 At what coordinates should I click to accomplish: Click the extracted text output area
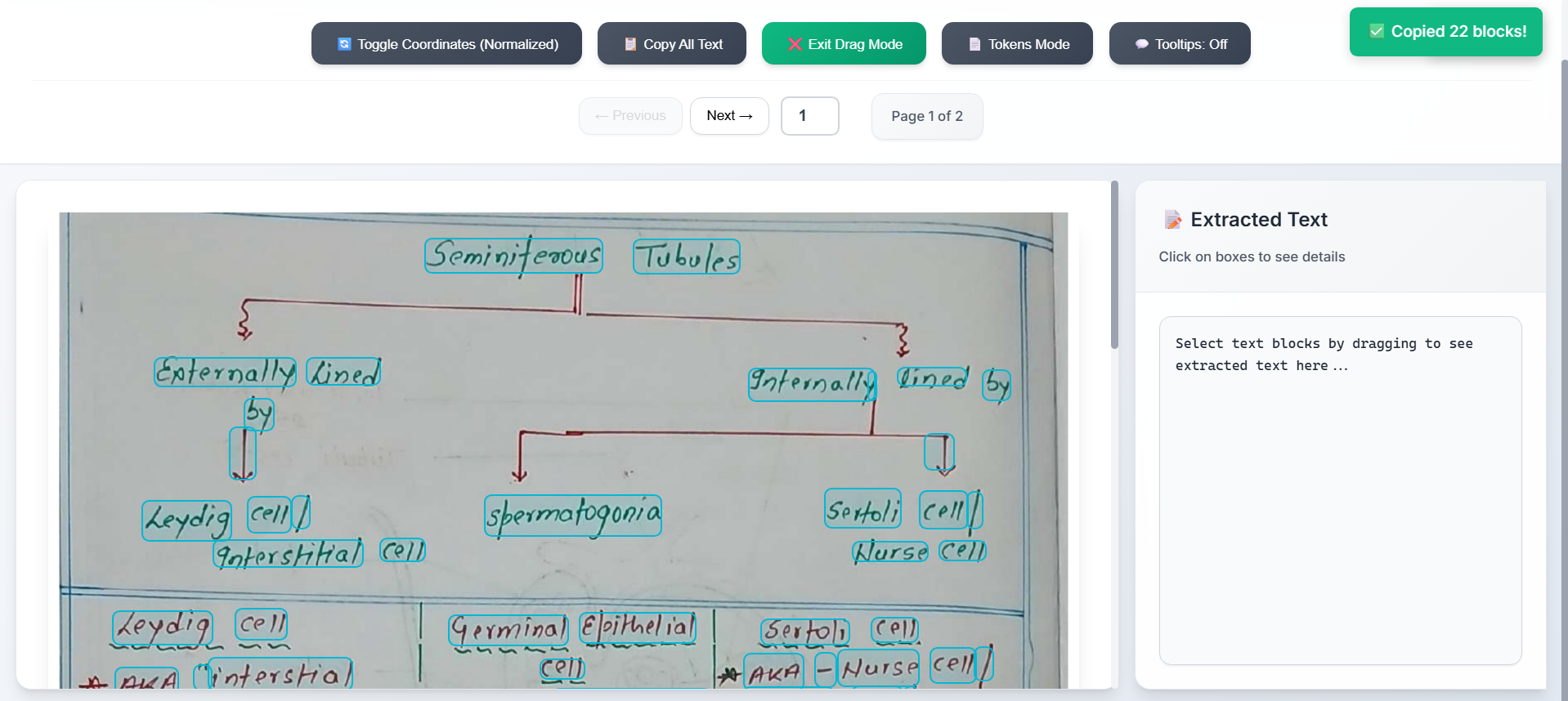pyautogui.click(x=1340, y=490)
